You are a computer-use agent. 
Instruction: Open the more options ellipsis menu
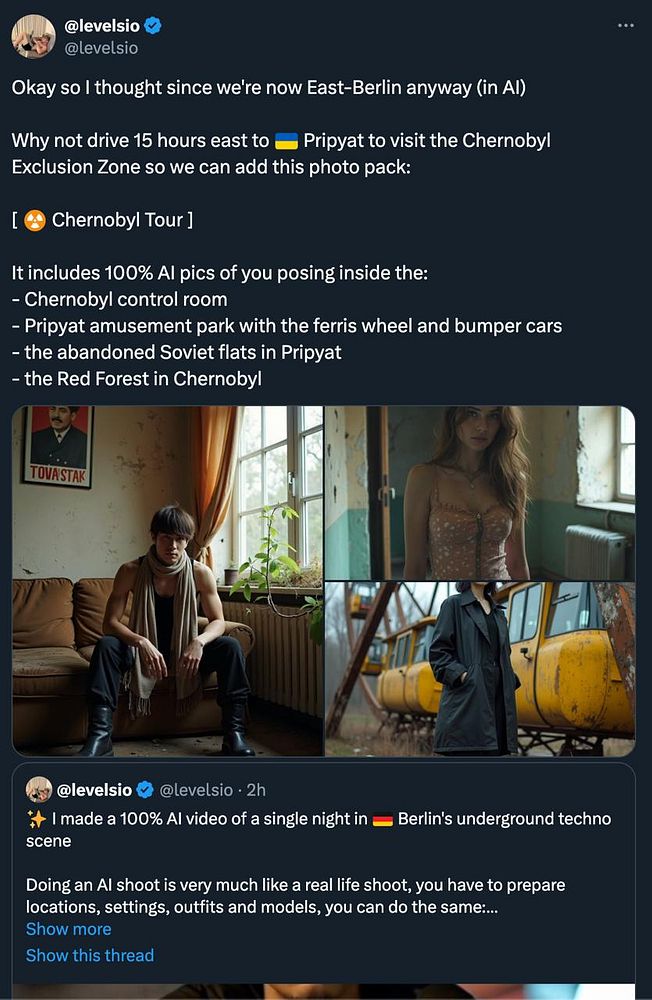click(626, 26)
